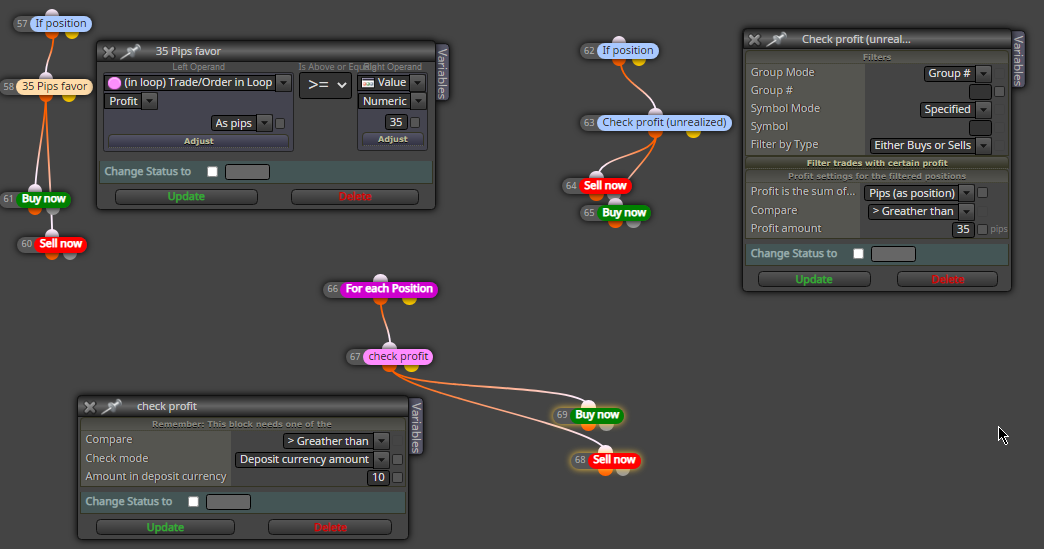Select node 62 If position

coord(628,51)
